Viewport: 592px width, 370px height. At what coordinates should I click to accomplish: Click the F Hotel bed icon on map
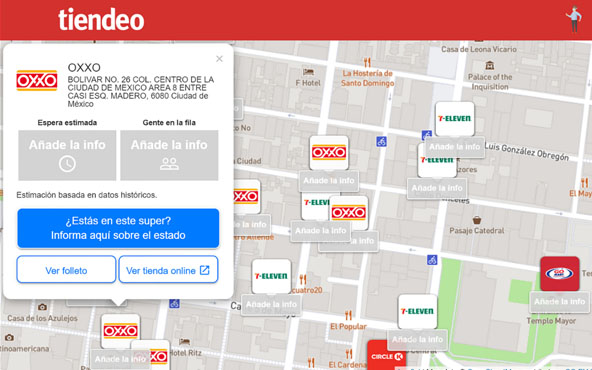308,72
